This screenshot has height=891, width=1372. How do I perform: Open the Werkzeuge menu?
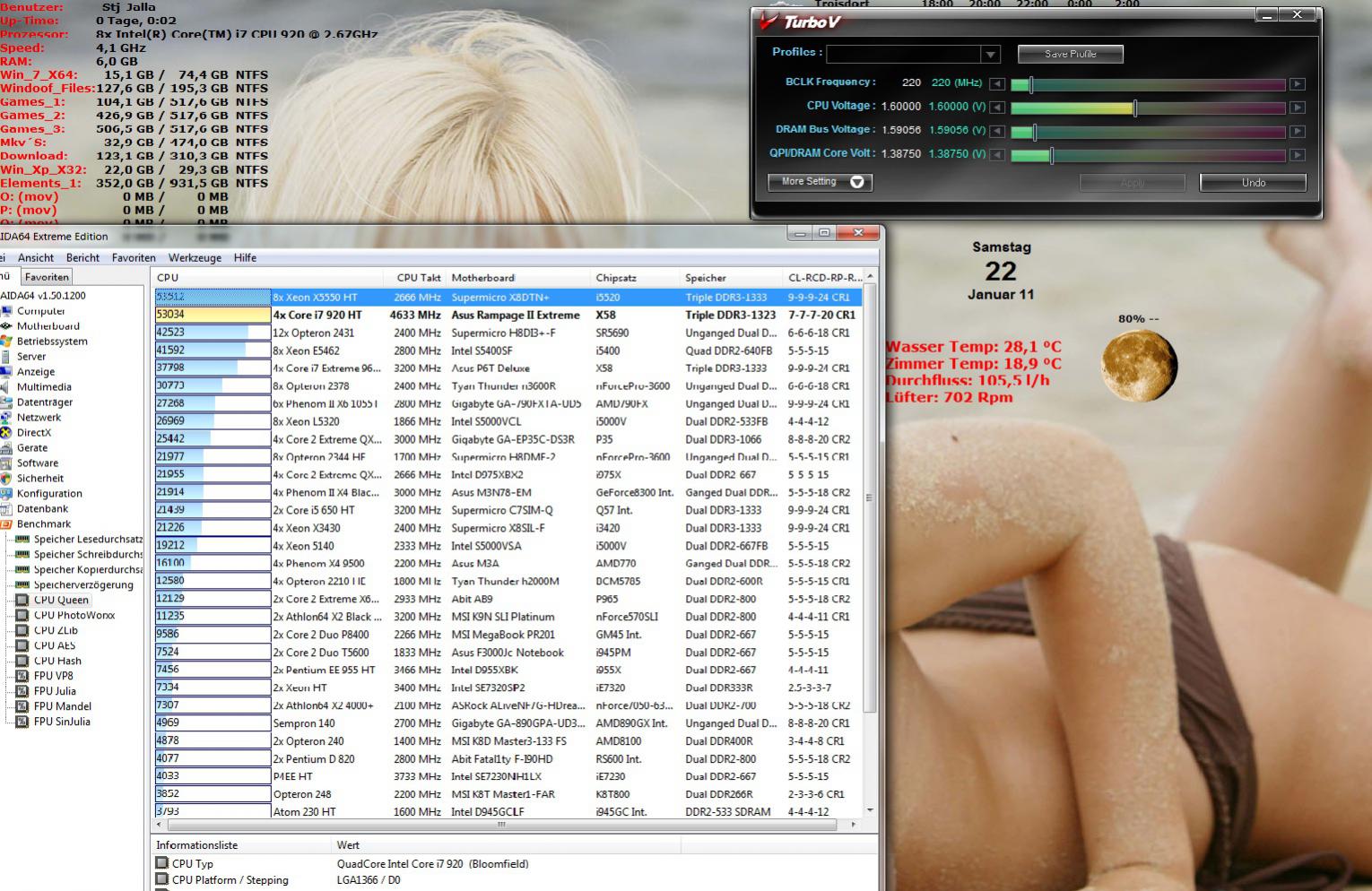click(x=195, y=258)
